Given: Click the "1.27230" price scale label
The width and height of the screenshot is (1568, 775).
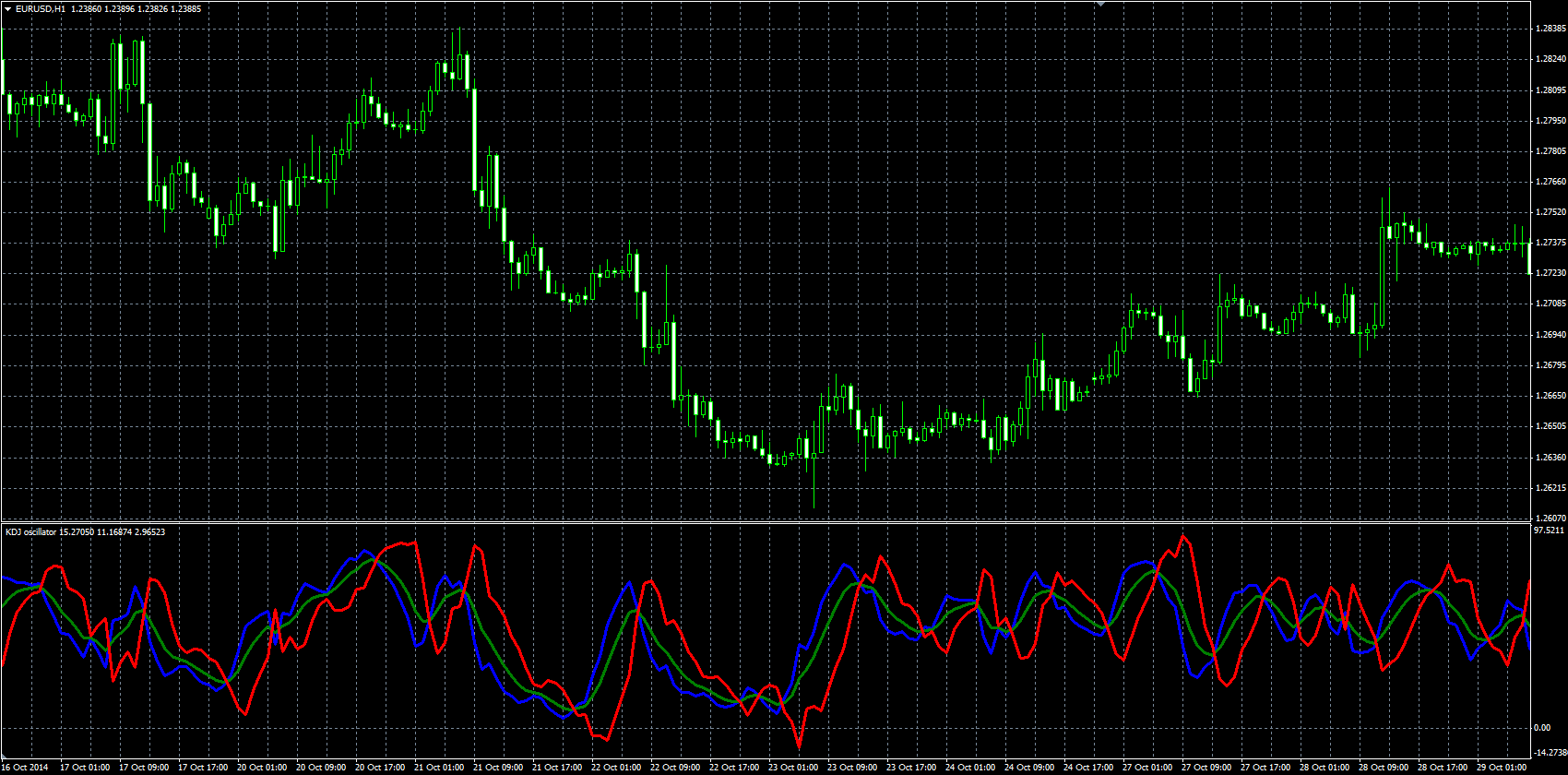Looking at the screenshot, I should [1550, 273].
